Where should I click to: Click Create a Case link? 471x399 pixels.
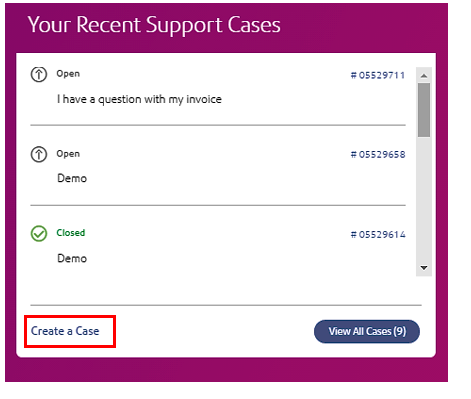tap(65, 331)
